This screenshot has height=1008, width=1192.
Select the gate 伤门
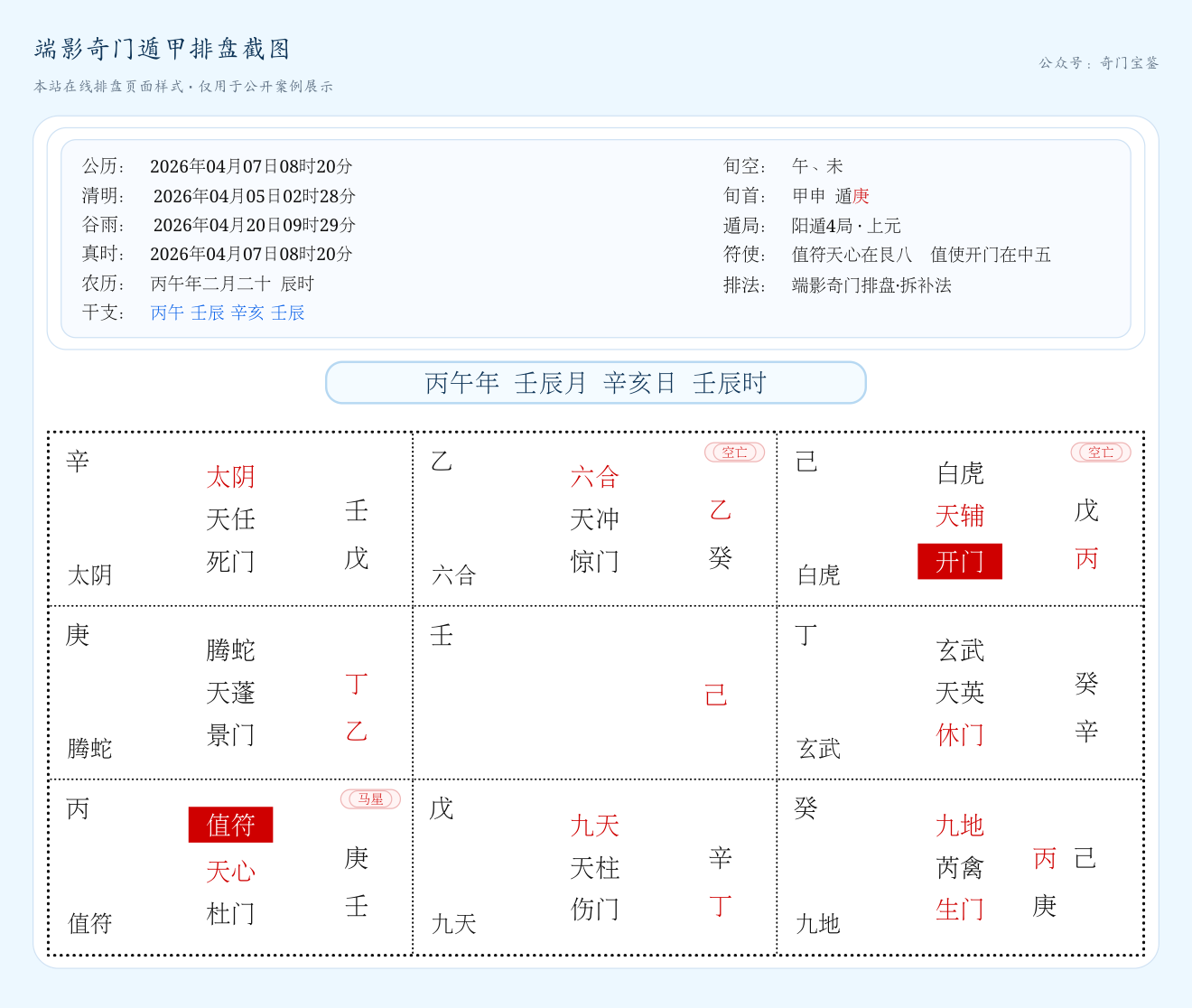(x=595, y=910)
